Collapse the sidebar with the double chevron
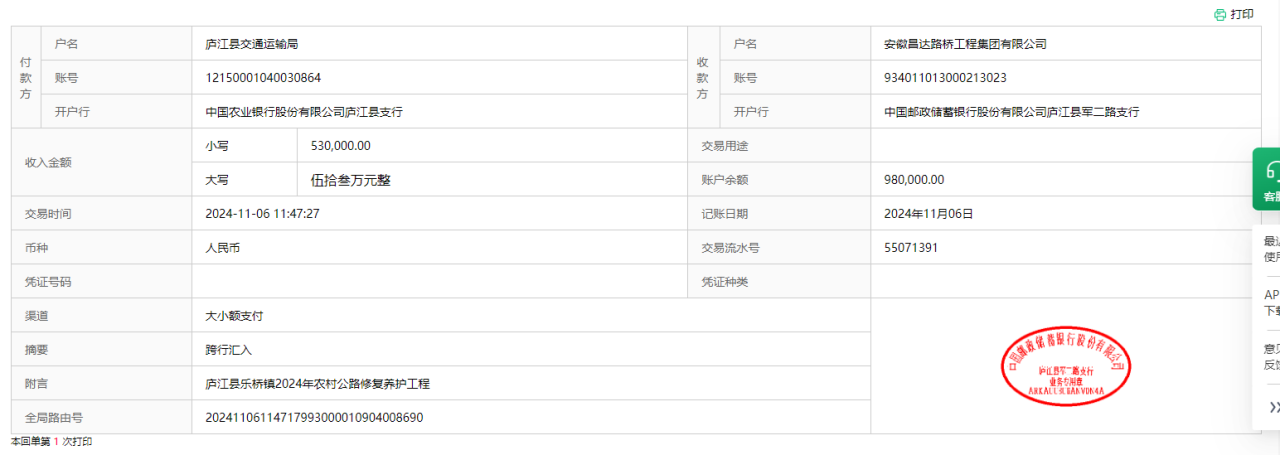This screenshot has width=1280, height=455. 1273,407
